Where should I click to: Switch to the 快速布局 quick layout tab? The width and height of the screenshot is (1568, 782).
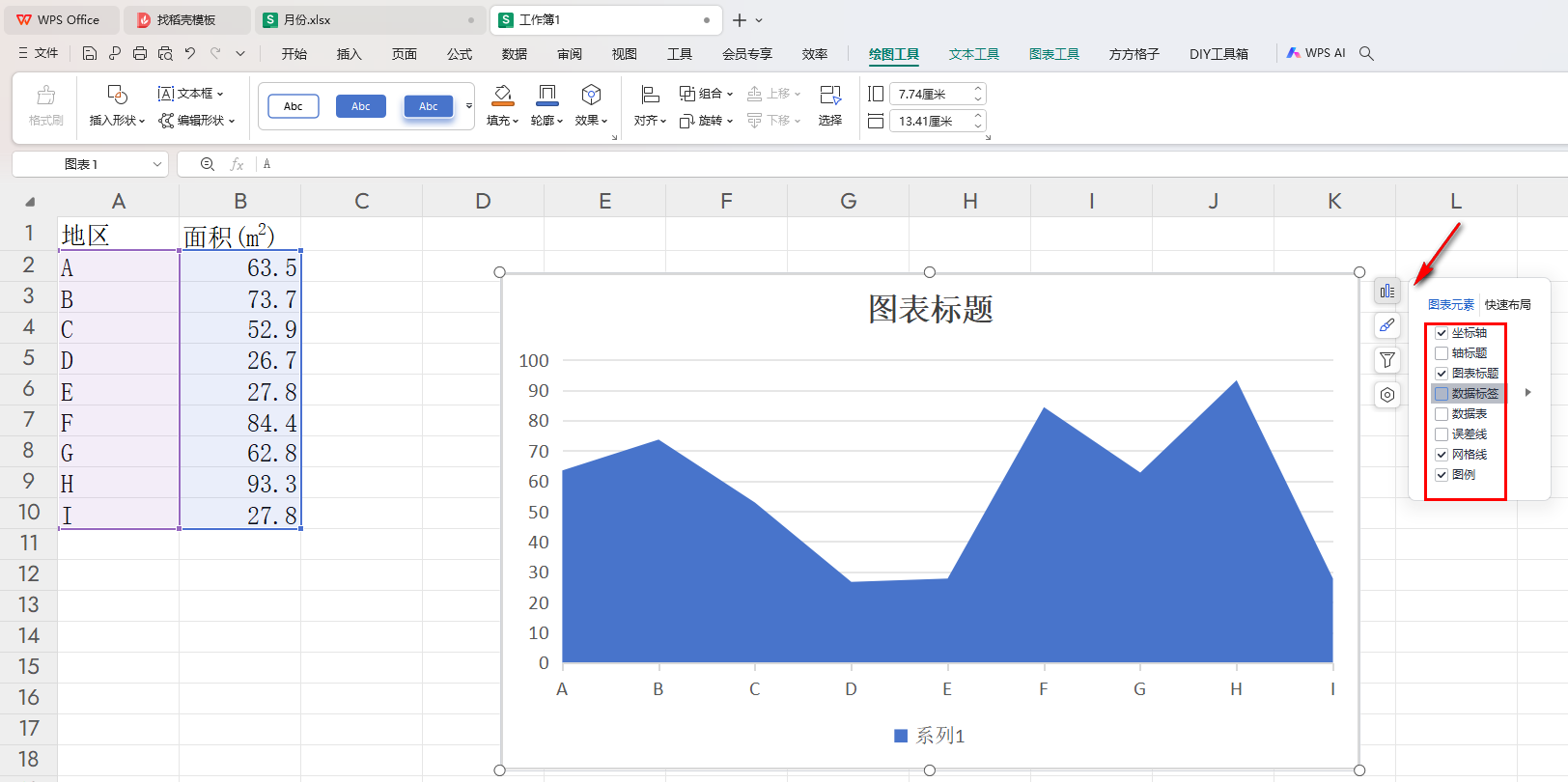point(1508,305)
